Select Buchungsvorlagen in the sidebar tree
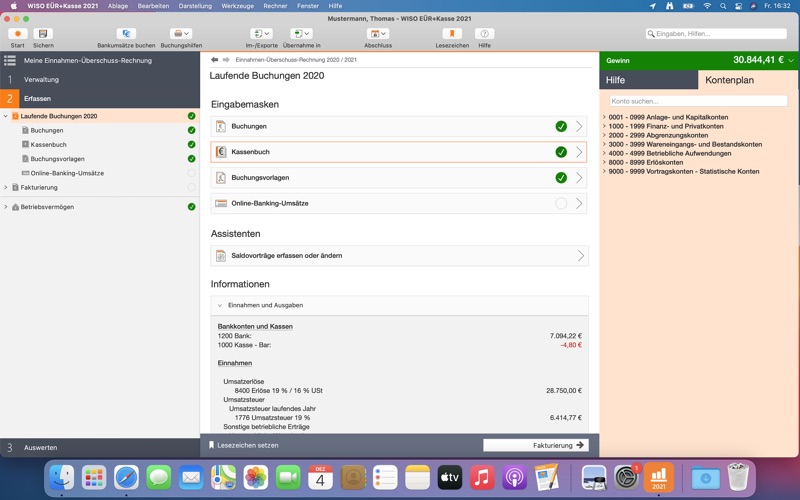800x500 pixels. [57, 159]
